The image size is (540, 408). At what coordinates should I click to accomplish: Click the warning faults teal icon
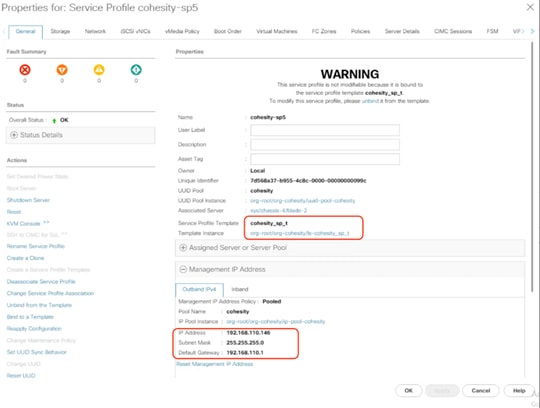coord(136,70)
